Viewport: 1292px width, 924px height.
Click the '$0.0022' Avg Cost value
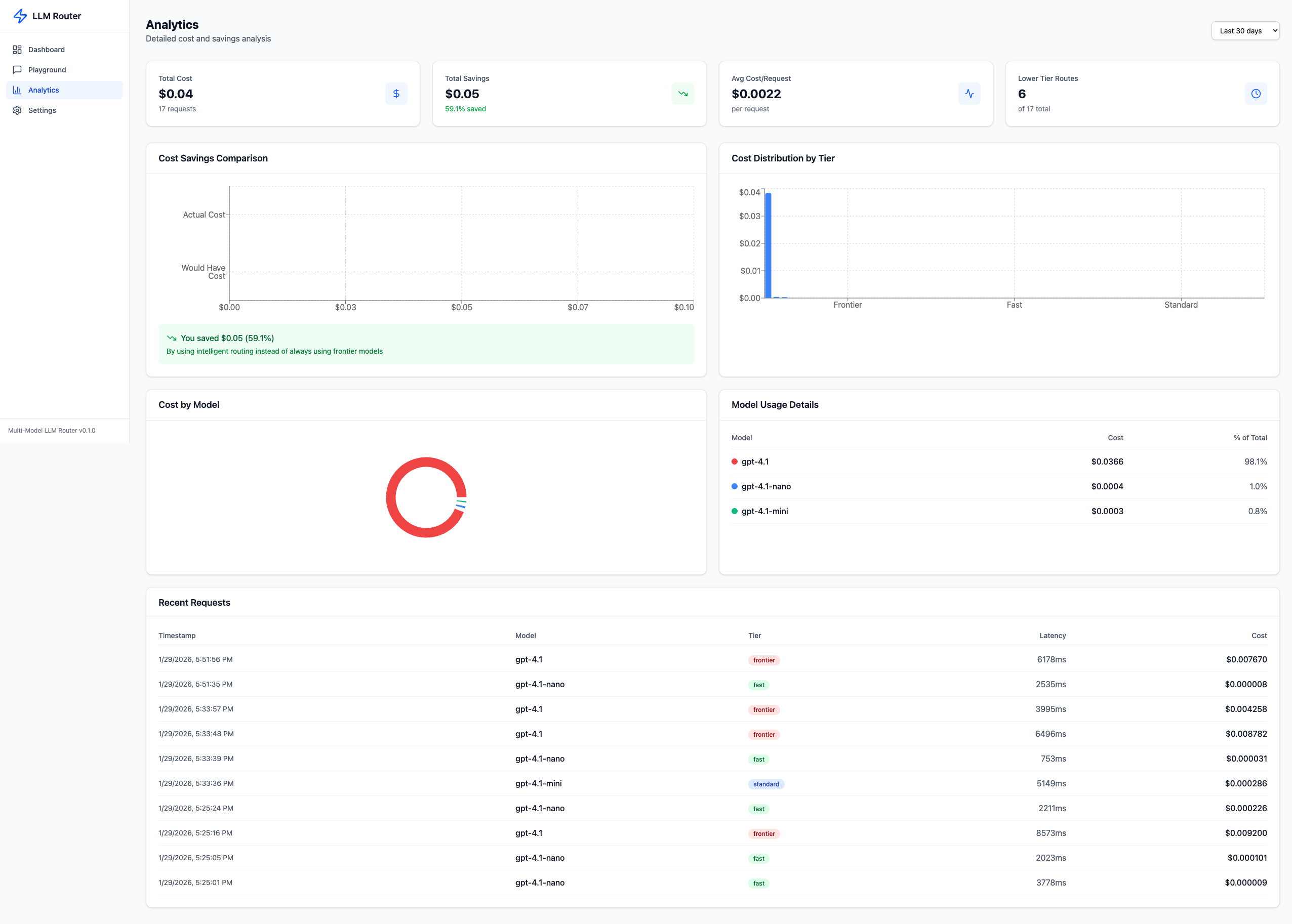(x=756, y=94)
